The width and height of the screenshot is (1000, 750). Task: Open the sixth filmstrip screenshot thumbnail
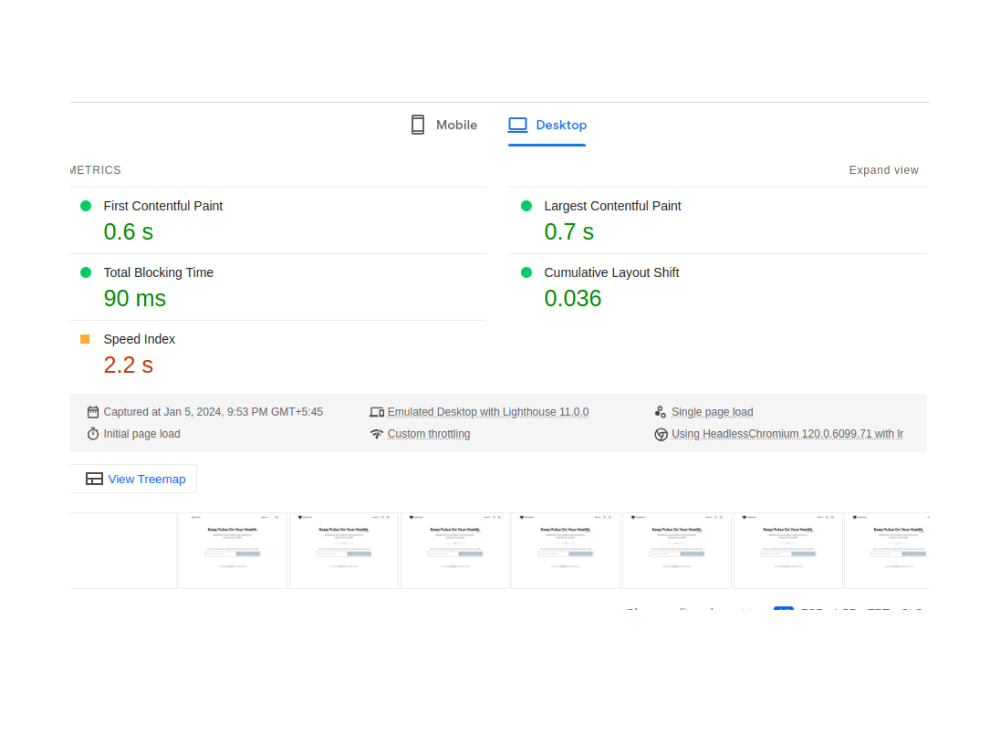pyautogui.click(x=677, y=550)
